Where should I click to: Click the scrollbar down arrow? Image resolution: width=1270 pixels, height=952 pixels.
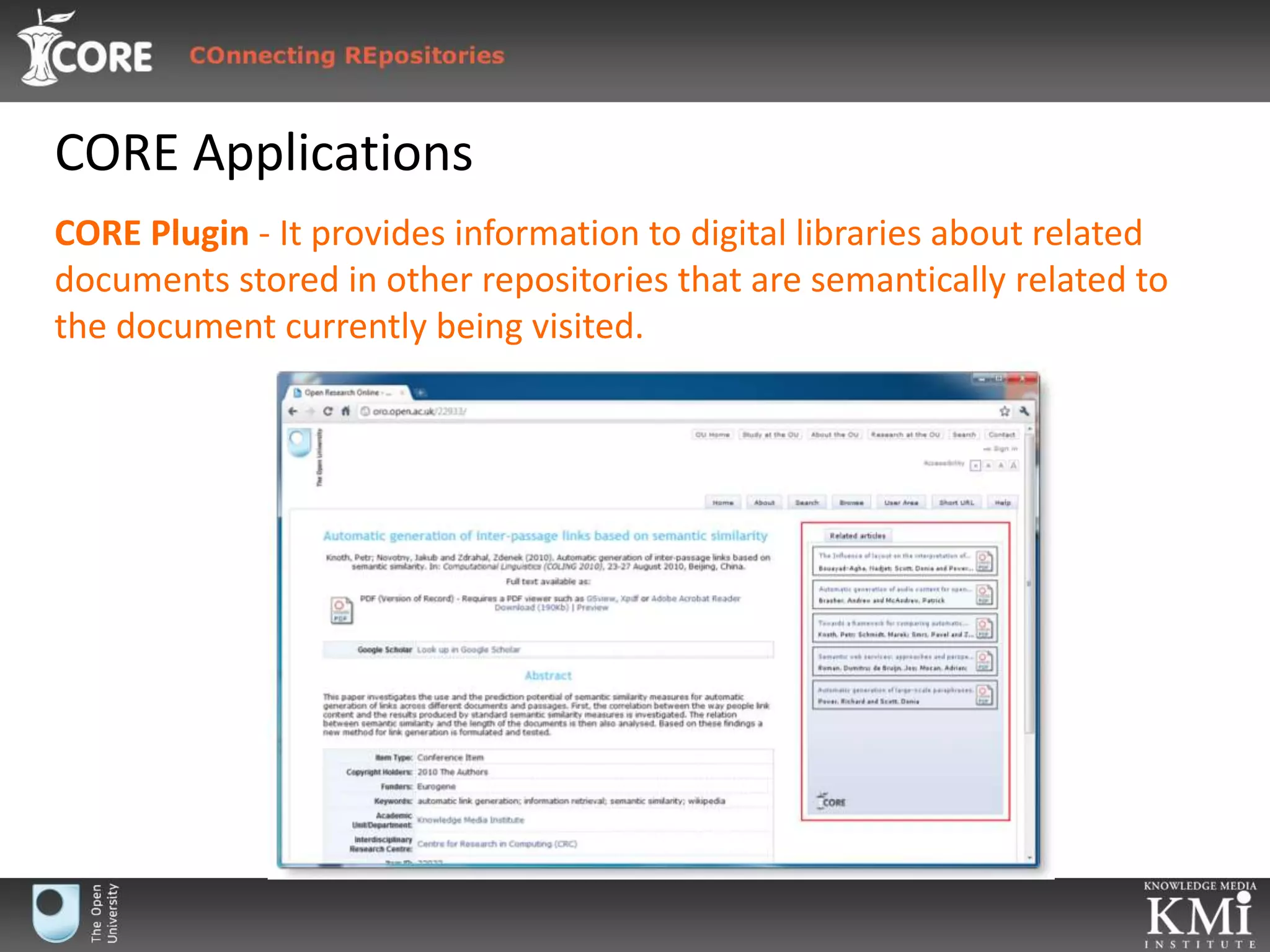pyautogui.click(x=1029, y=858)
